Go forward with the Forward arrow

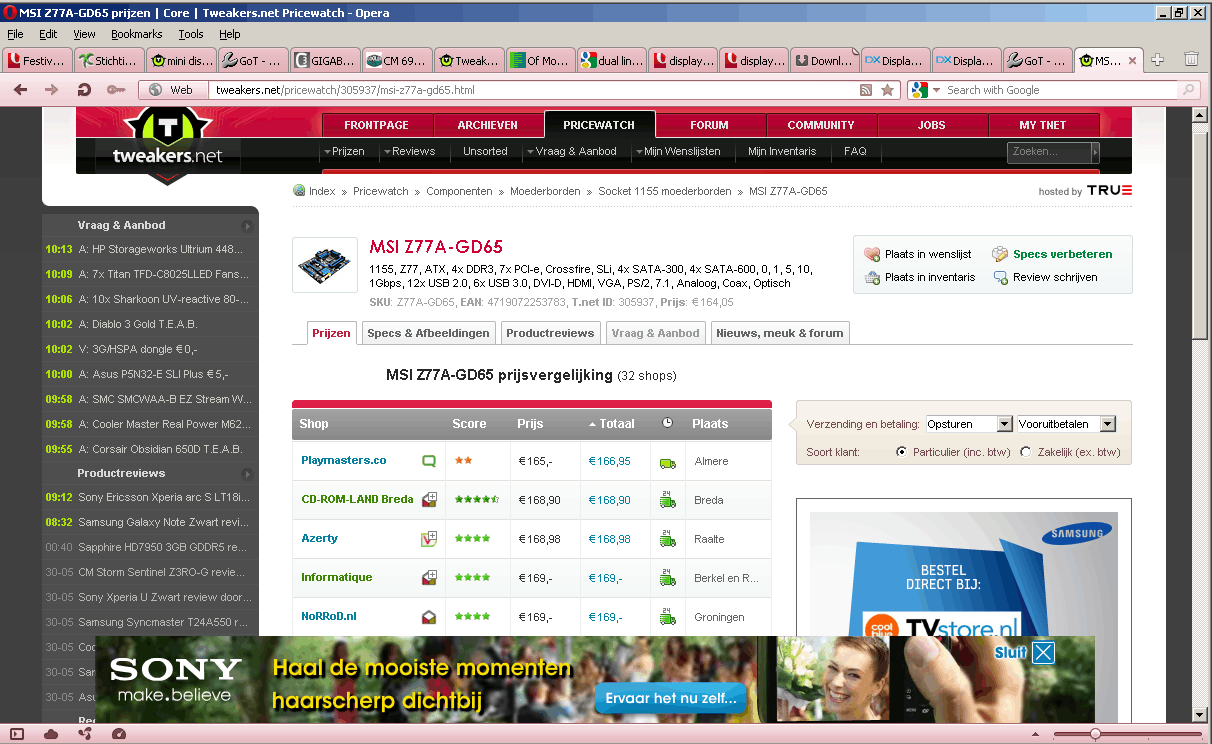pyautogui.click(x=52, y=90)
